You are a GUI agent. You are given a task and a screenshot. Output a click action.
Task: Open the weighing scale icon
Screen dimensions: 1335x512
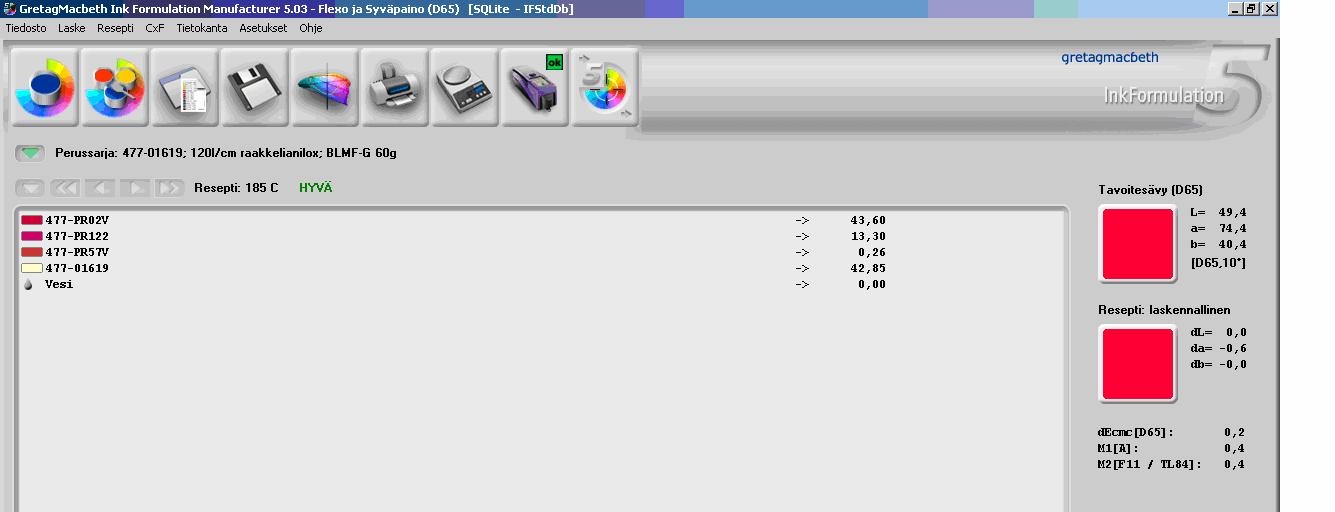[x=465, y=88]
